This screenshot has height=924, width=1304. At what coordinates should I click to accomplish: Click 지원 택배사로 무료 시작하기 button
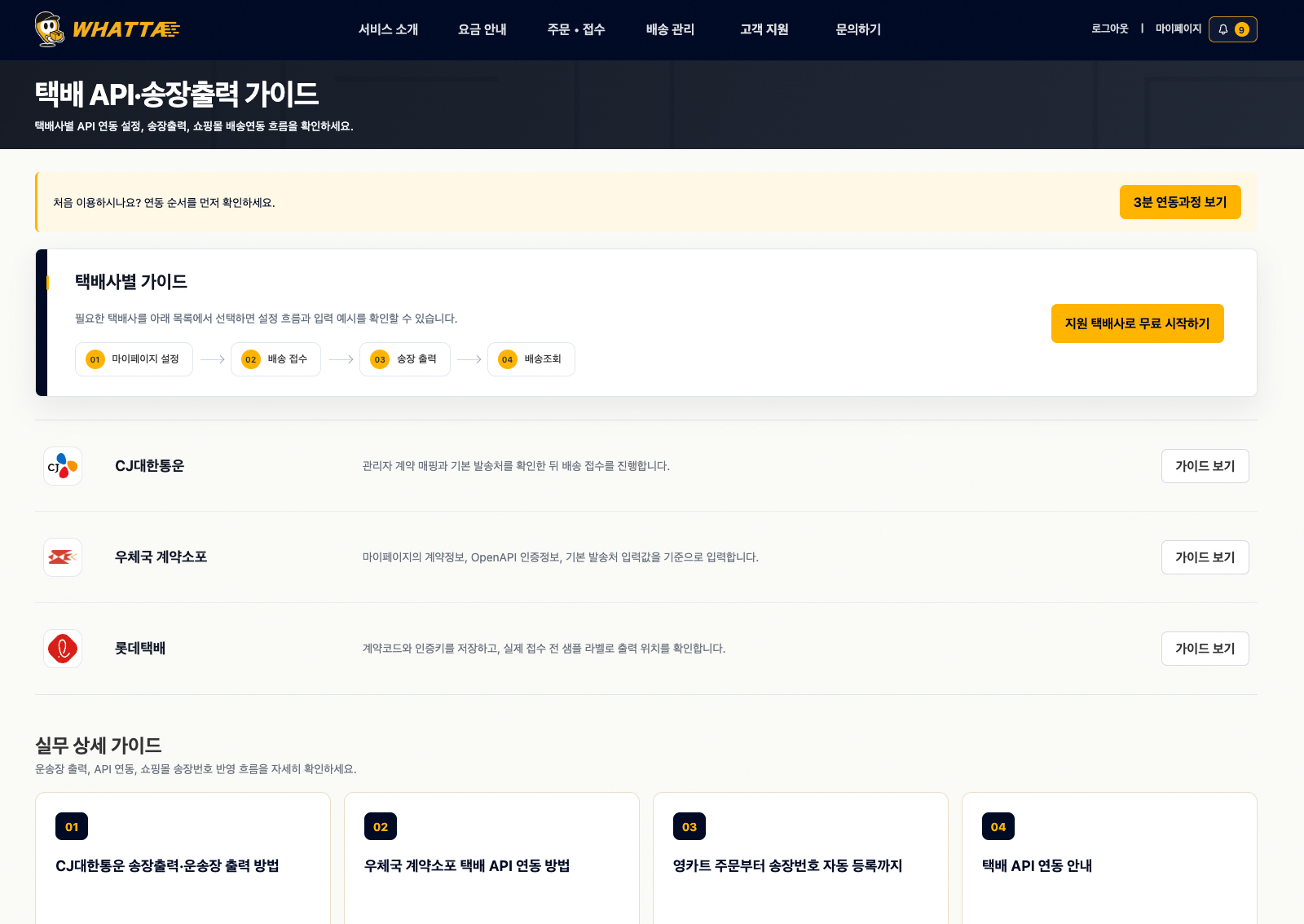coord(1138,323)
